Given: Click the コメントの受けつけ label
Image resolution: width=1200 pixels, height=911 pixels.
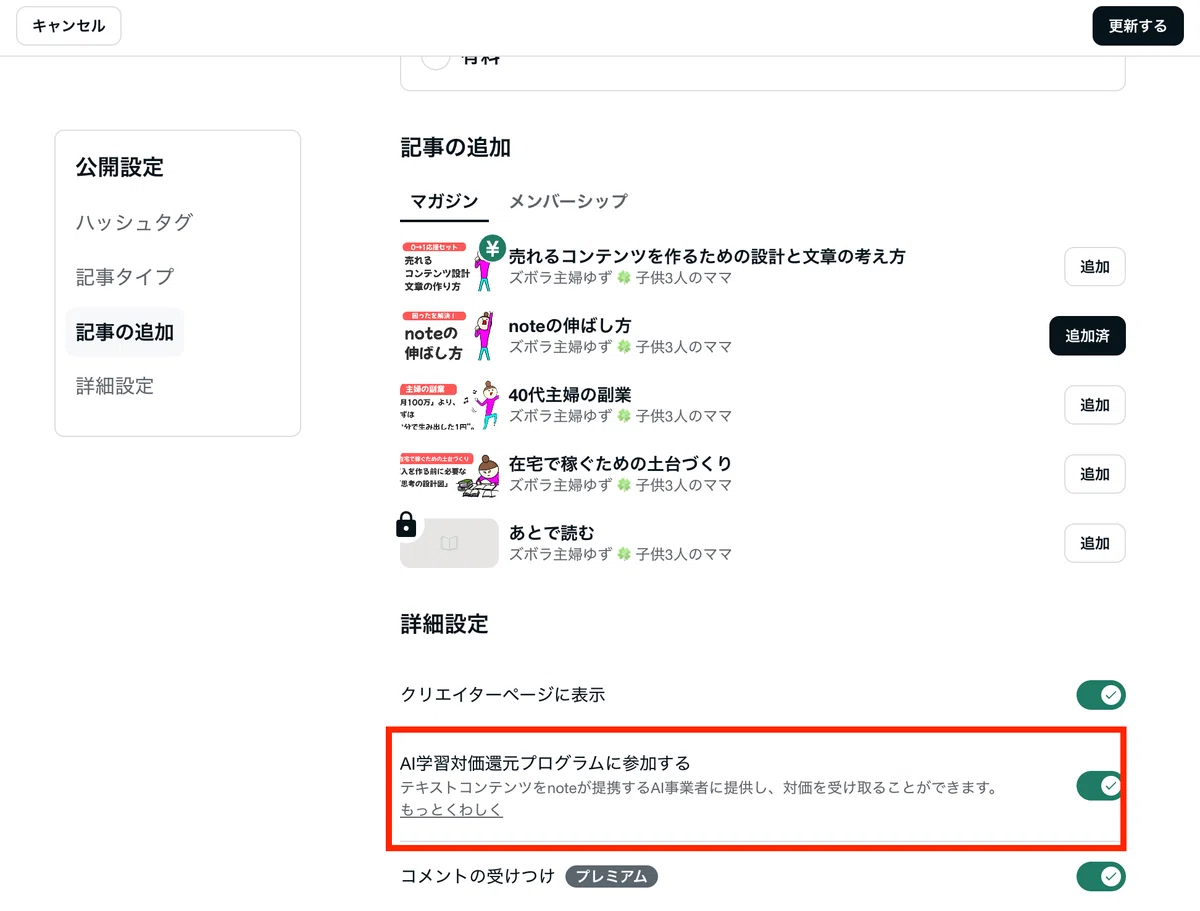Looking at the screenshot, I should click(x=477, y=877).
